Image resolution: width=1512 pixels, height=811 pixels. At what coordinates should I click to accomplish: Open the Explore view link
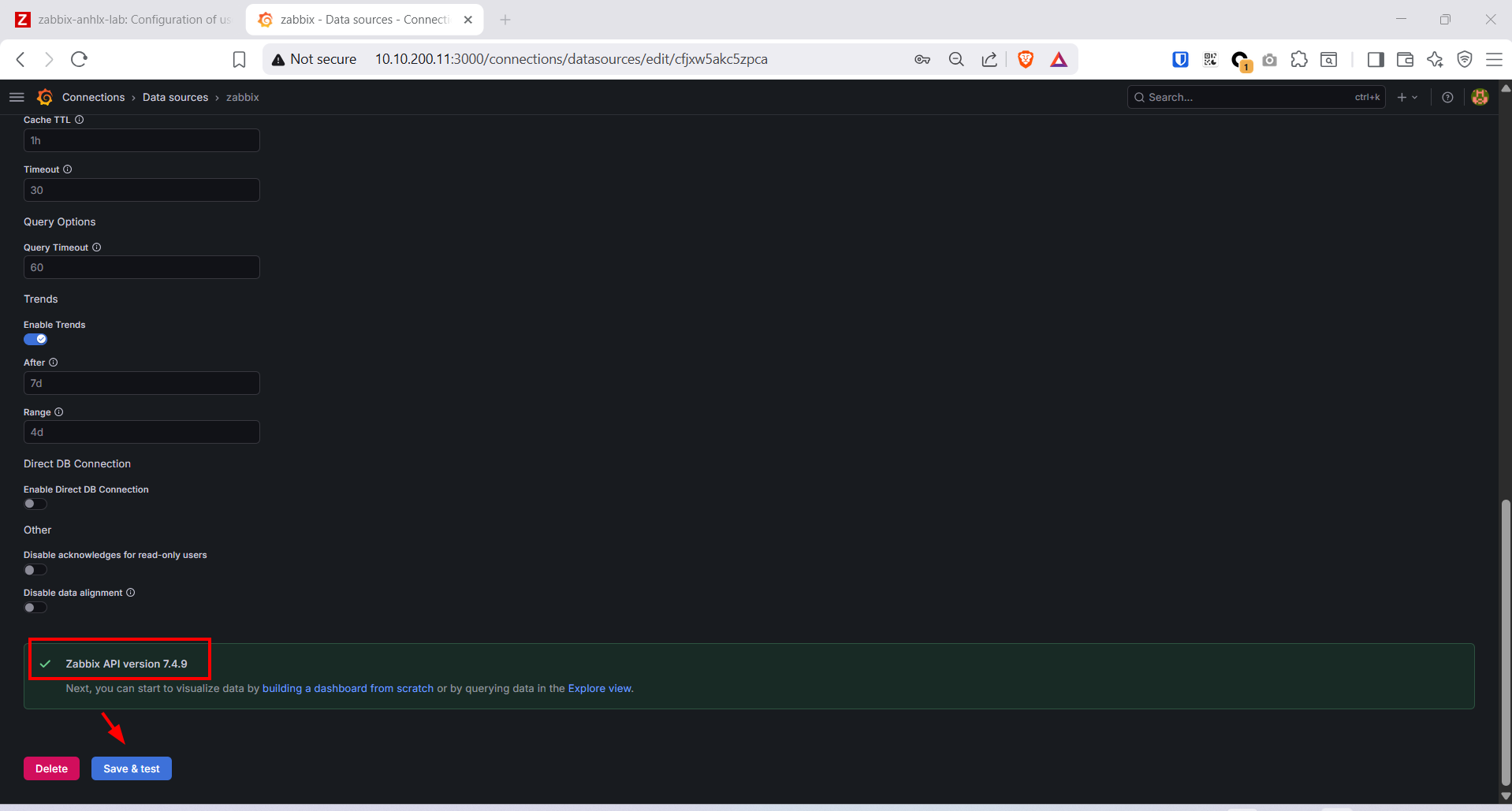point(599,688)
